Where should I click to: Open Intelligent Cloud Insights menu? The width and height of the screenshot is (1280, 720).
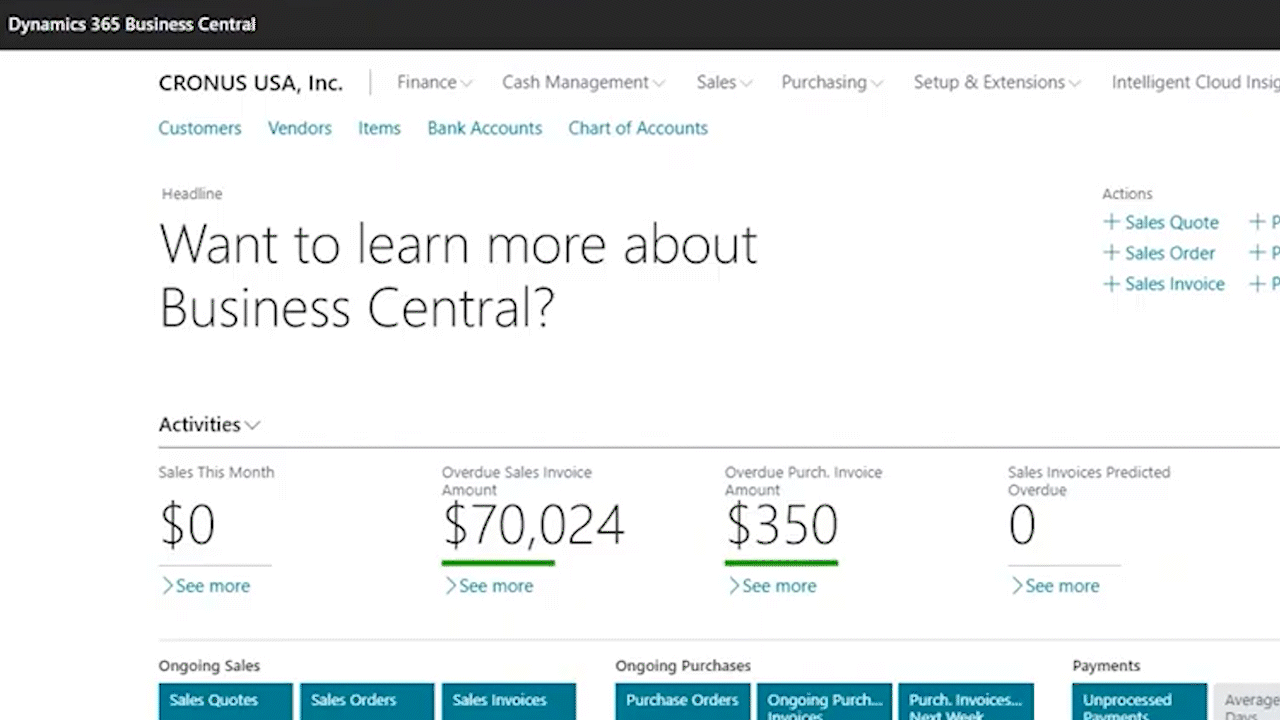[1195, 82]
